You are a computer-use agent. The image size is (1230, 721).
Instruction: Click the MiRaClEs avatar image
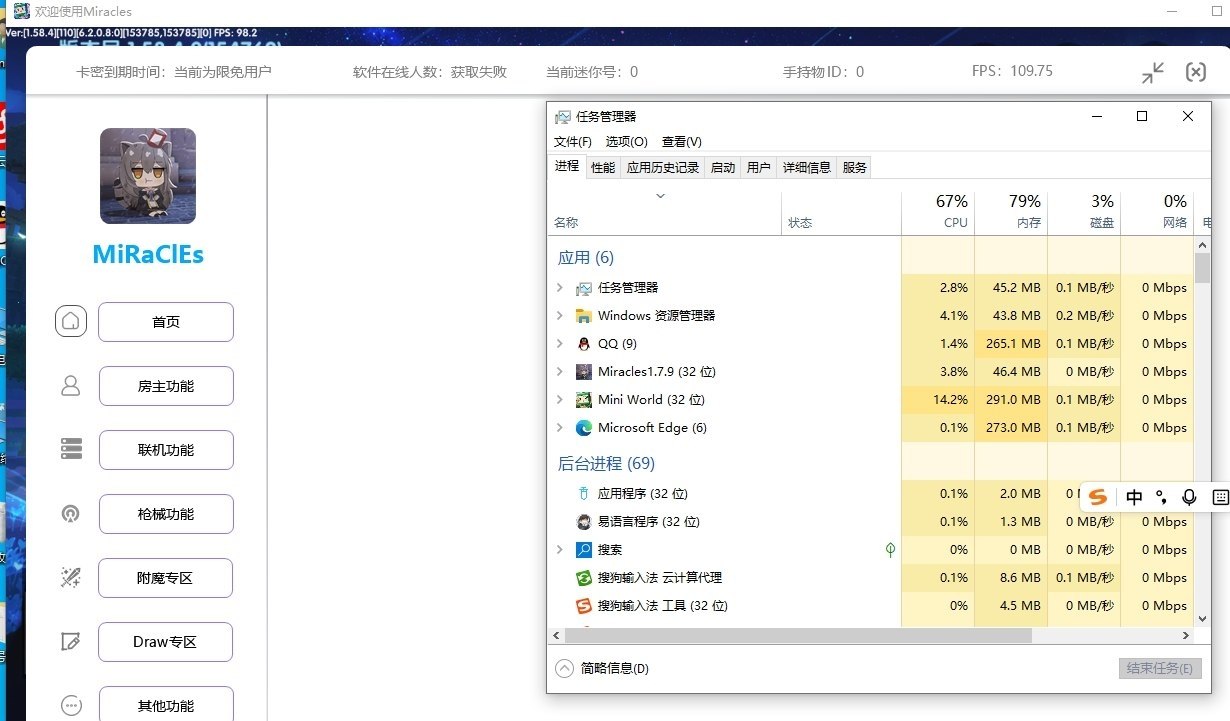148,176
